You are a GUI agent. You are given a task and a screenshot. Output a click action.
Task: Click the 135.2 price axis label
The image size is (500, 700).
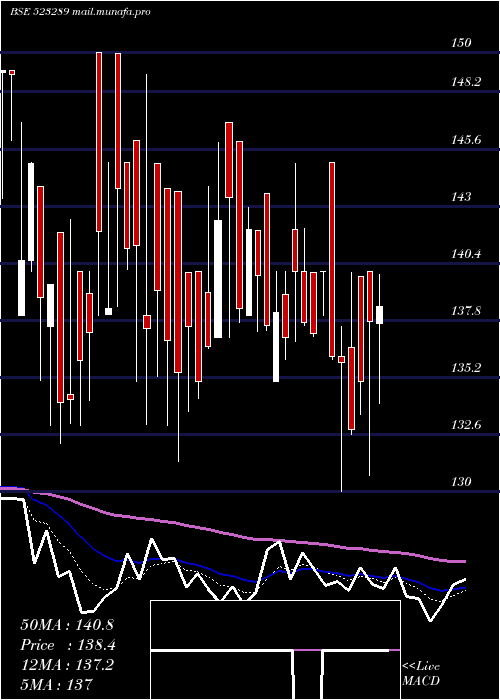click(x=466, y=368)
